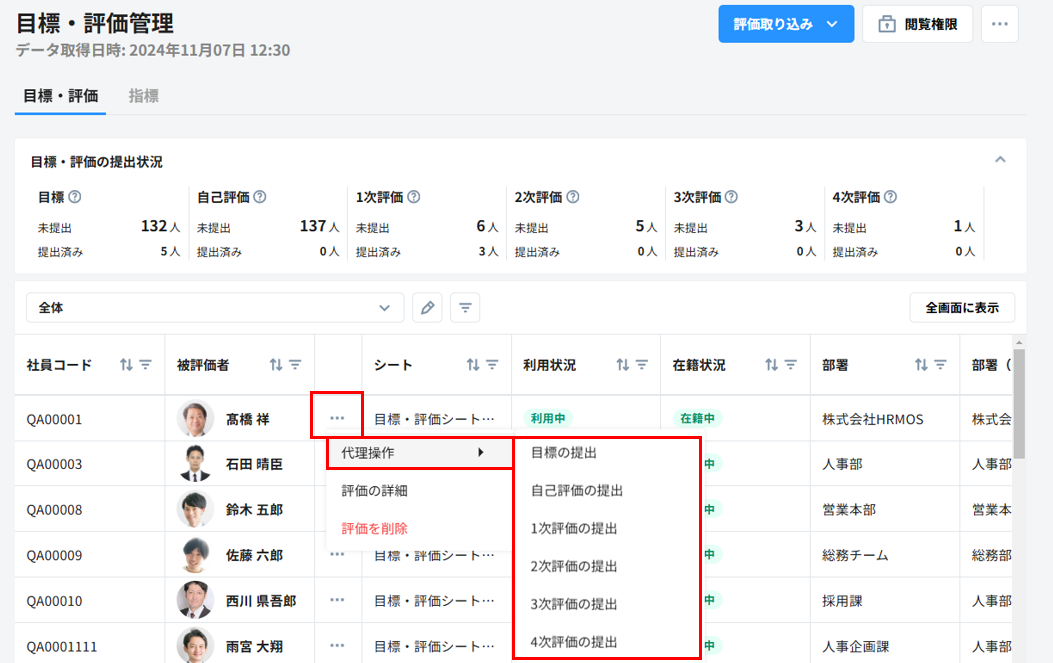The image size is (1053, 663).
Task: Open the filter settings icon next to pencil
Action: click(x=465, y=308)
